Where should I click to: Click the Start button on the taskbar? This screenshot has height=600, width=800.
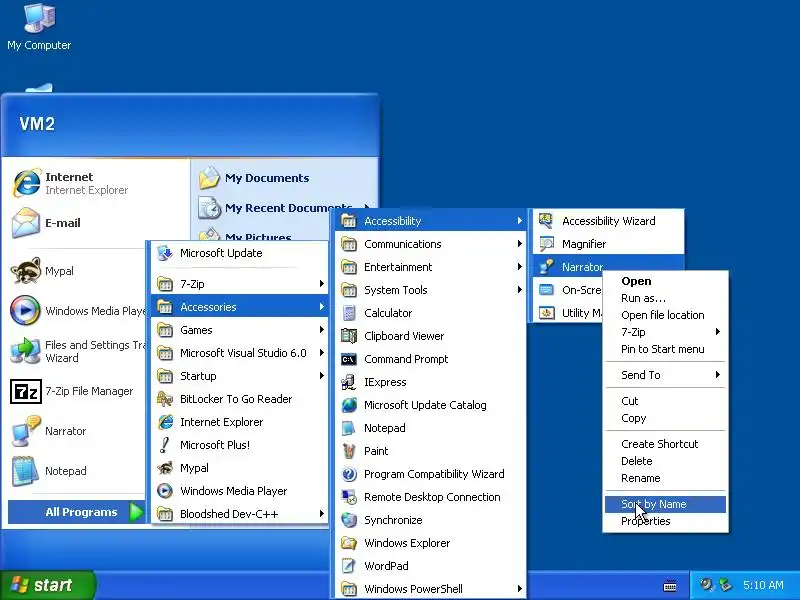pos(47,585)
